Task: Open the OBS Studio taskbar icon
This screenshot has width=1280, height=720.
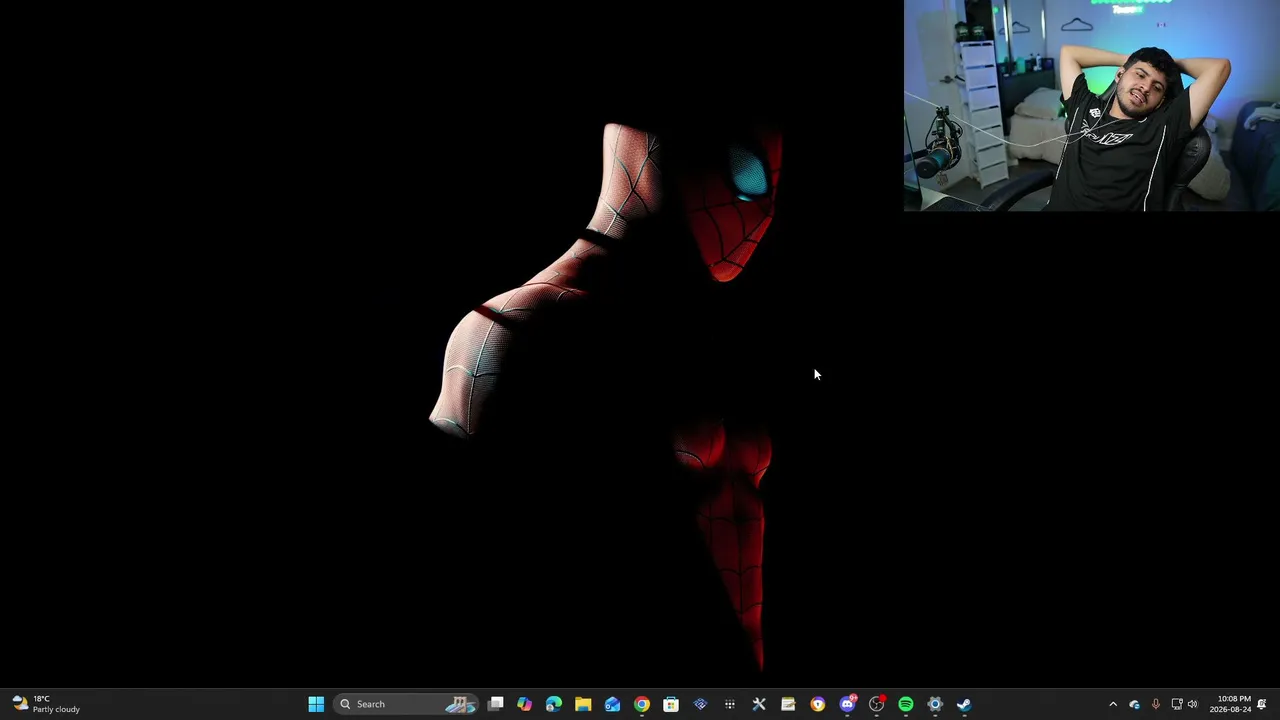Action: point(877,704)
